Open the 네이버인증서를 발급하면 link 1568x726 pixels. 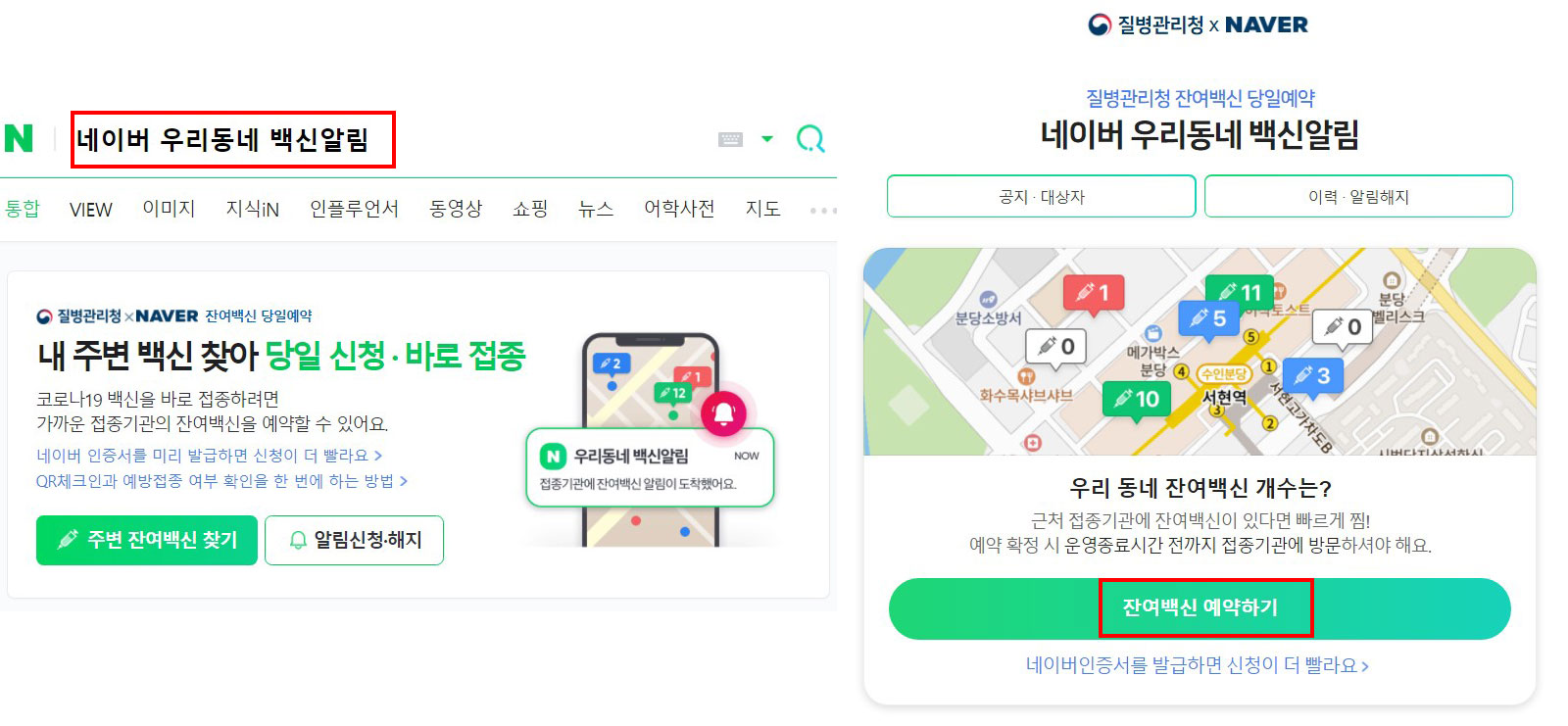[x=1198, y=665]
